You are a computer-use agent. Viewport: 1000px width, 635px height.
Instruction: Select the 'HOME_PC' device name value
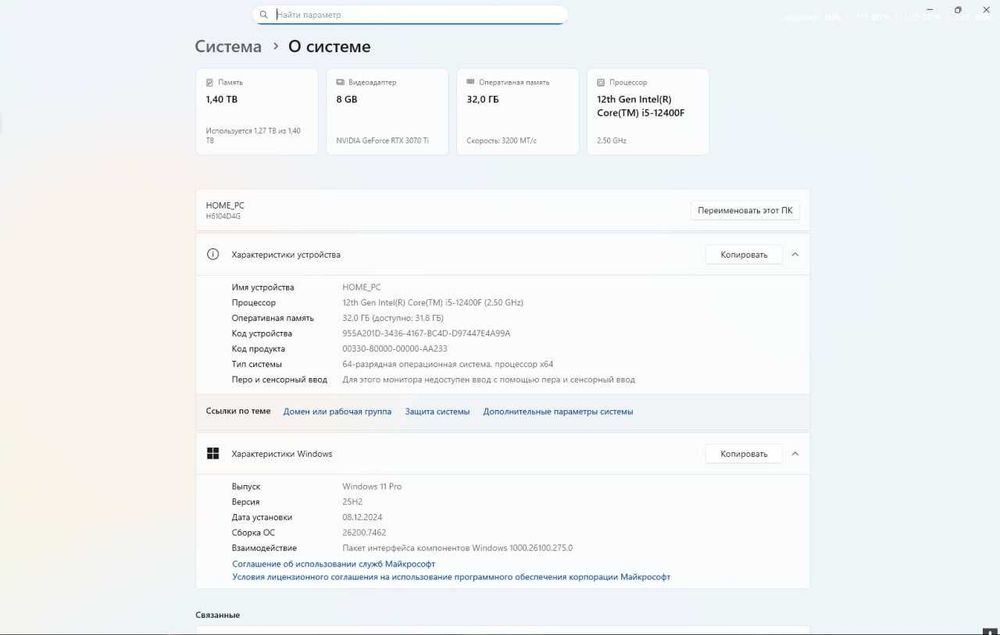coord(362,288)
